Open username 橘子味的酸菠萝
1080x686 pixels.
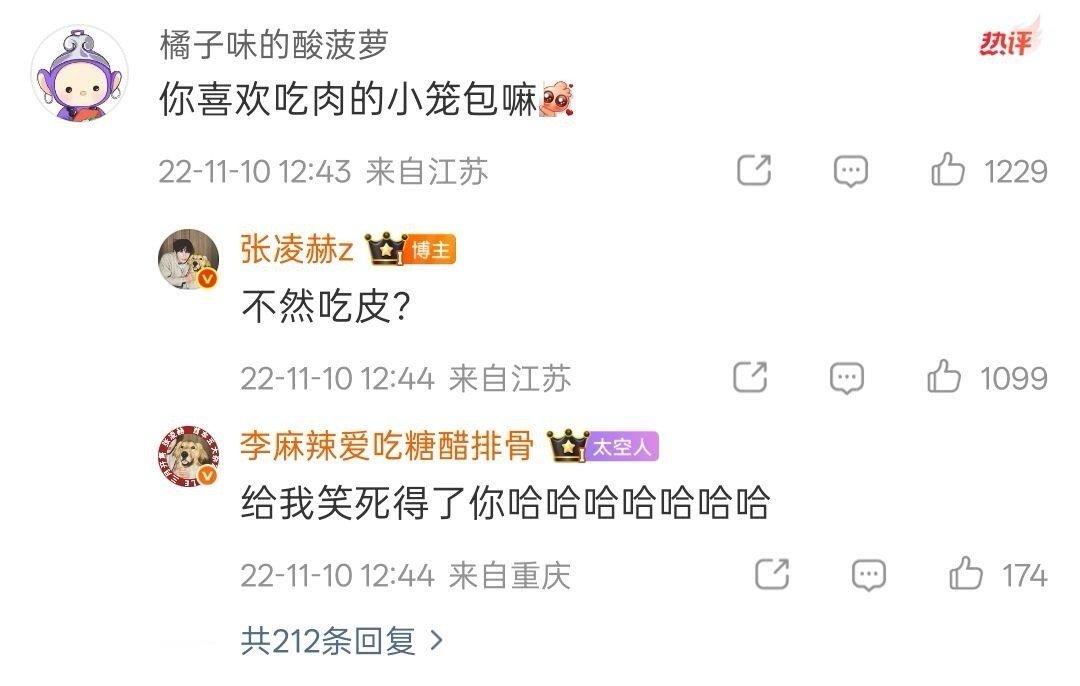click(x=274, y=45)
